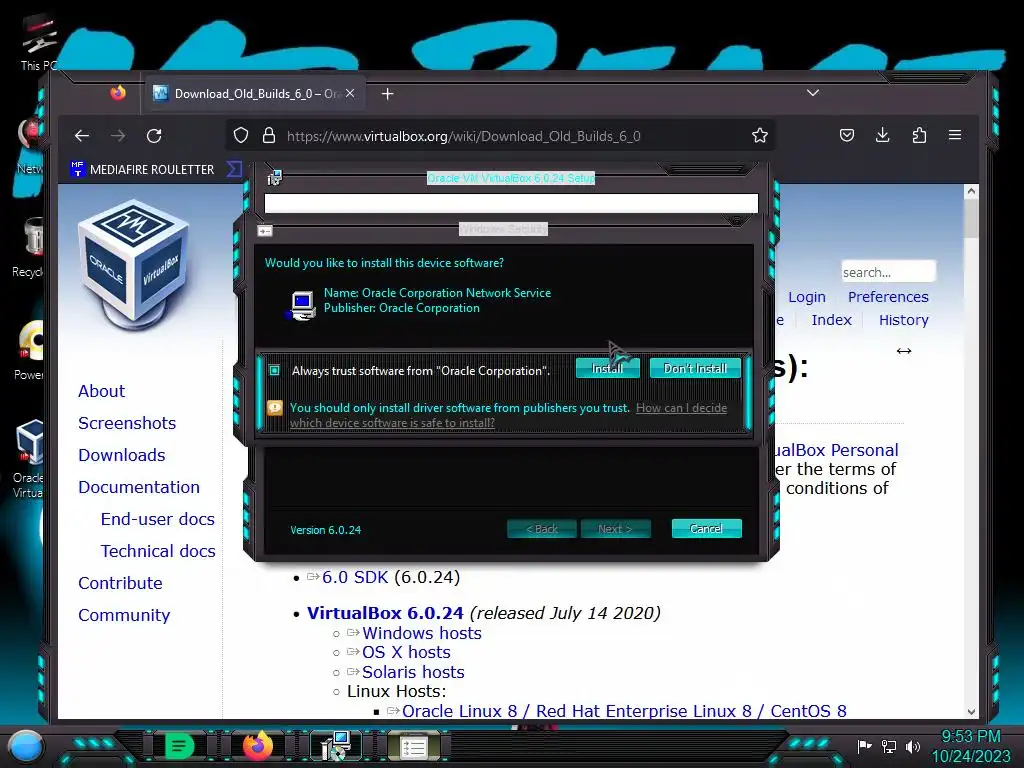Reload the VirtualBox page
Image resolution: width=1024 pixels, height=768 pixels.
tap(154, 136)
